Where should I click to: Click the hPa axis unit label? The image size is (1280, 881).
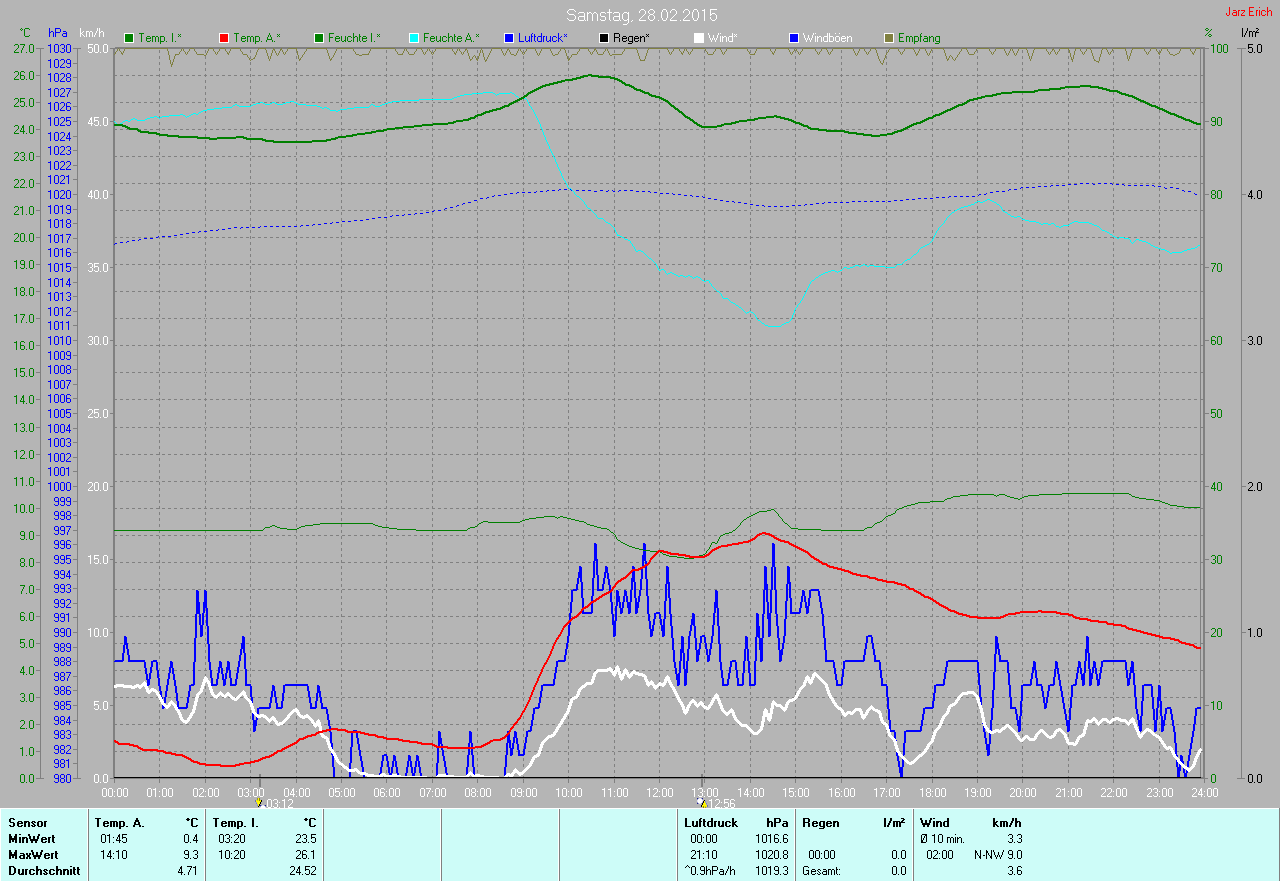point(58,34)
